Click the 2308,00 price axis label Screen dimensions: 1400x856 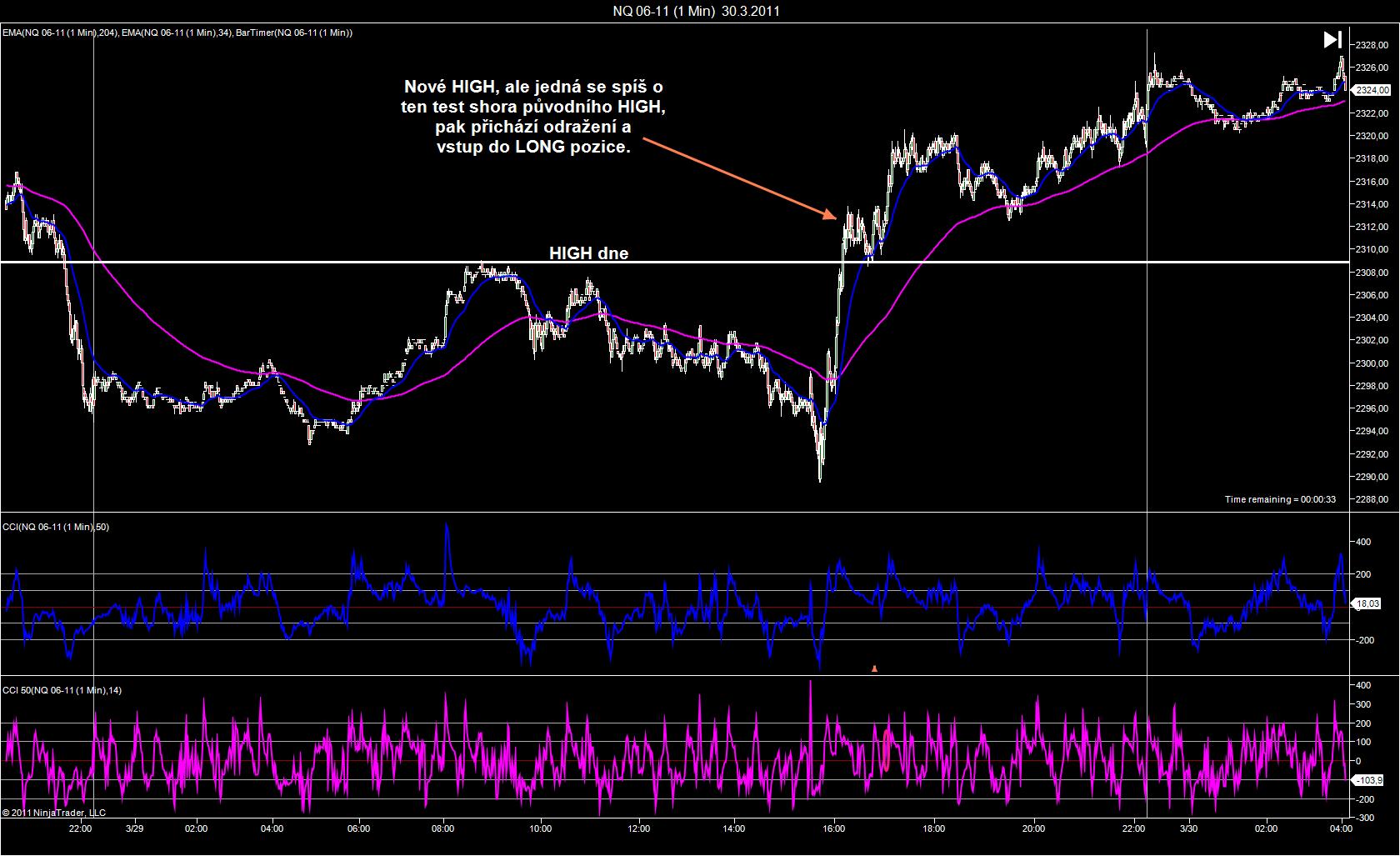coord(1372,273)
